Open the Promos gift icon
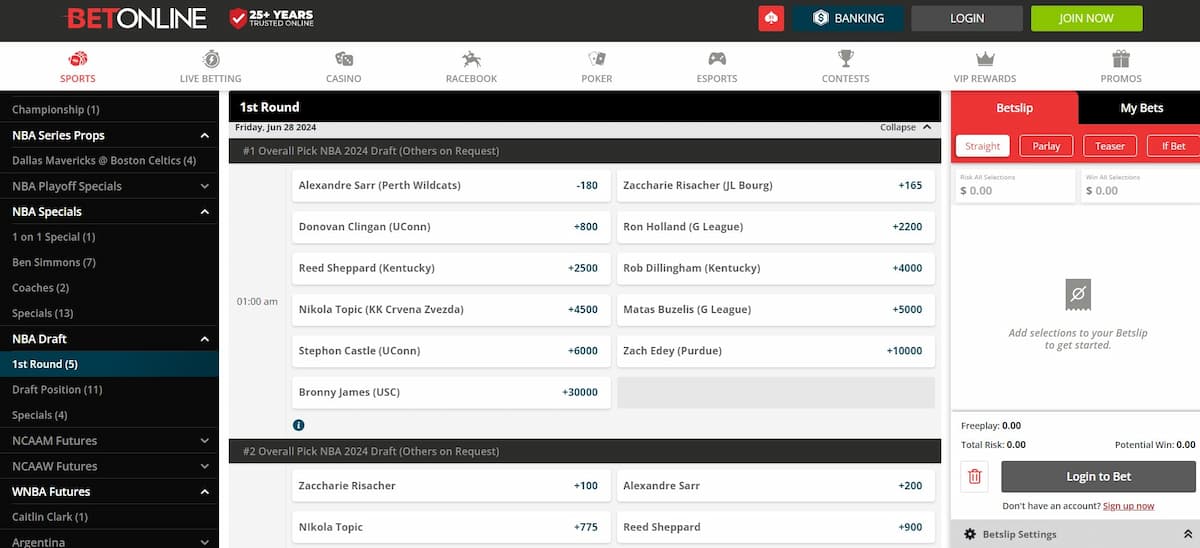 1121,59
